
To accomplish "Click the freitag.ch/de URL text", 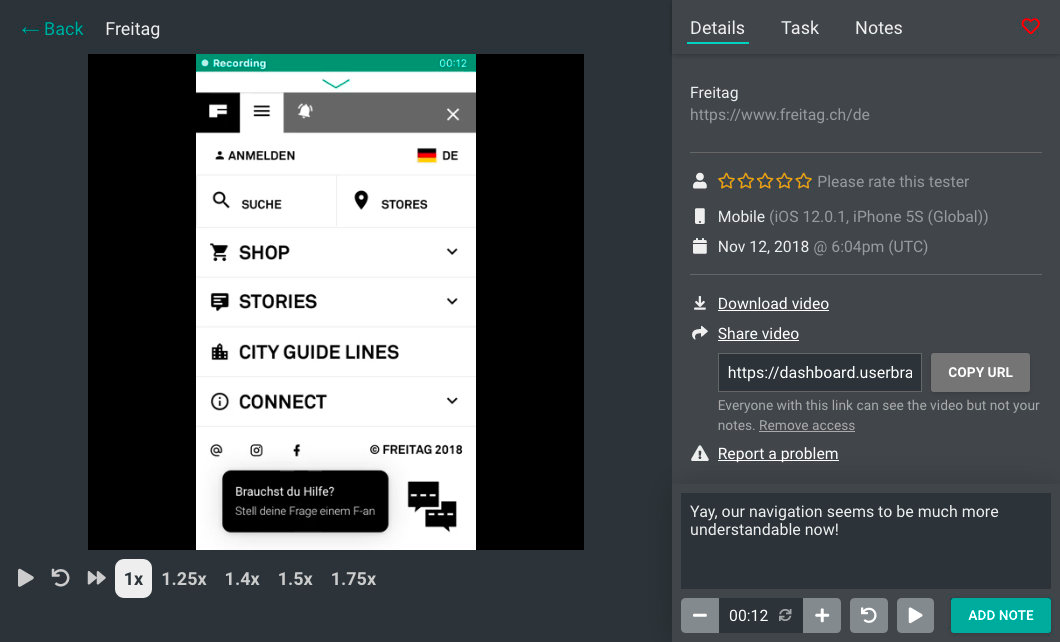I will pos(779,114).
